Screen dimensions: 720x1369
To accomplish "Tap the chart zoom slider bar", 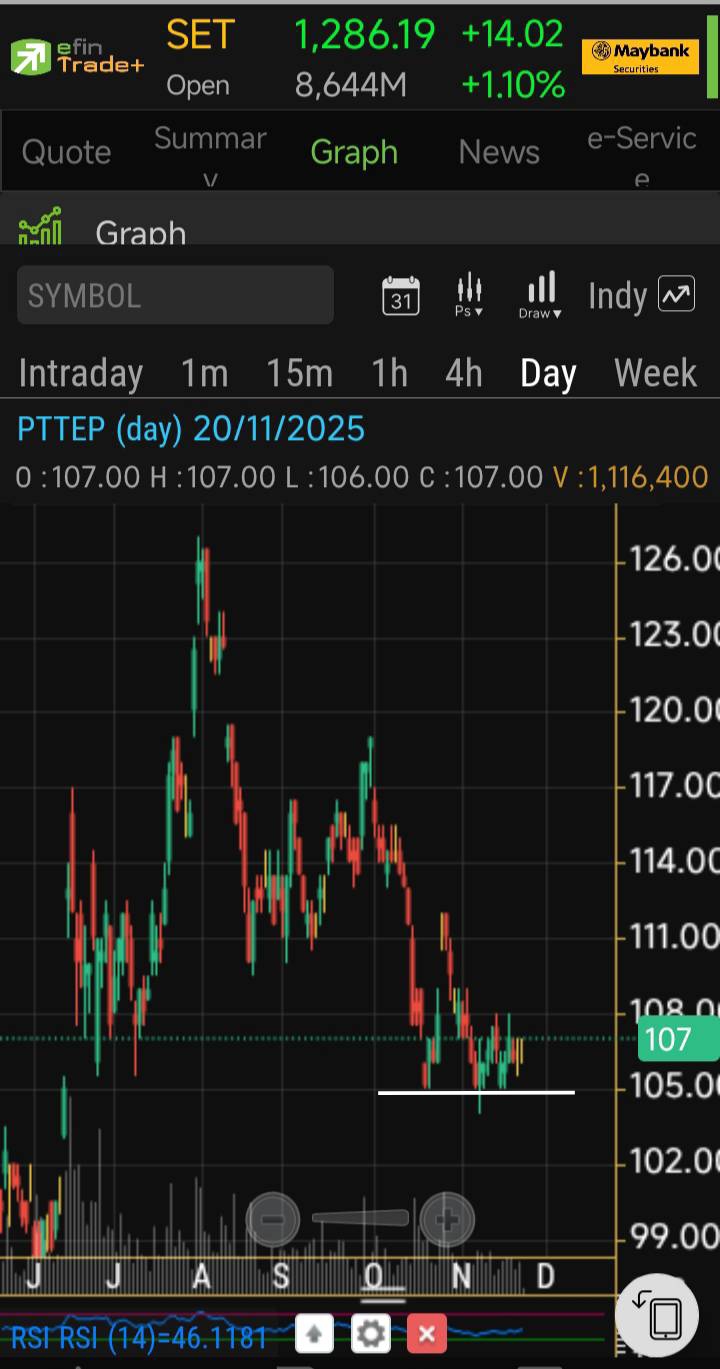I will click(360, 1218).
